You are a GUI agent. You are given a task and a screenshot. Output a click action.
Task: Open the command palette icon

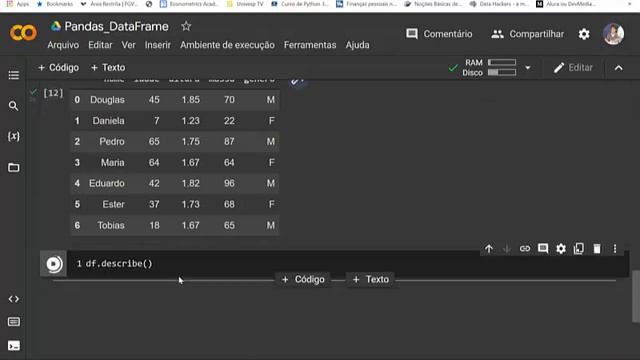tap(13, 322)
